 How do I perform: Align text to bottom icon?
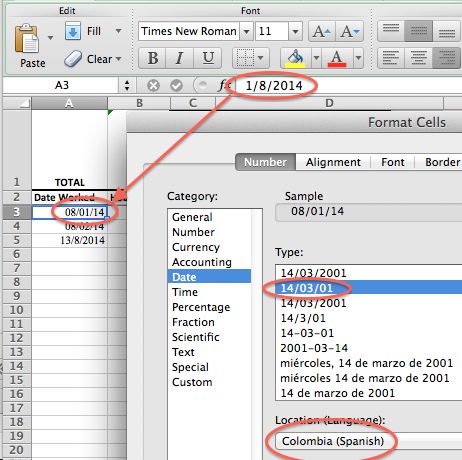click(x=447, y=31)
